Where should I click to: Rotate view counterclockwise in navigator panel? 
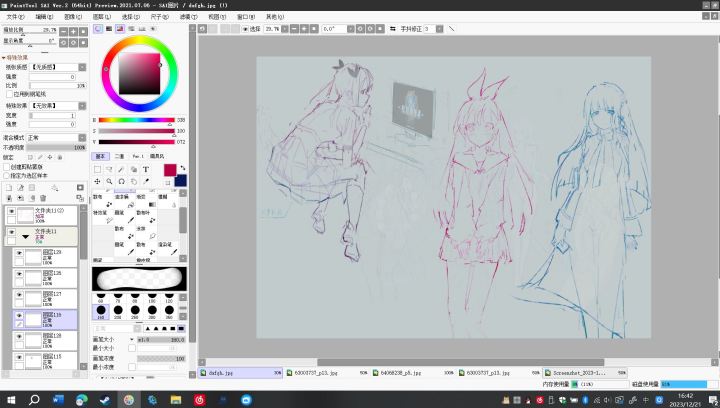(x=64, y=43)
